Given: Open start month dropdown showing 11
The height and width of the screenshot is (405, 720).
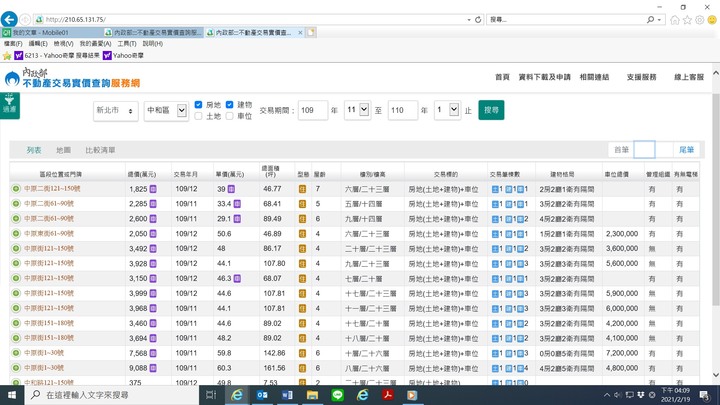Looking at the screenshot, I should click(x=358, y=110).
